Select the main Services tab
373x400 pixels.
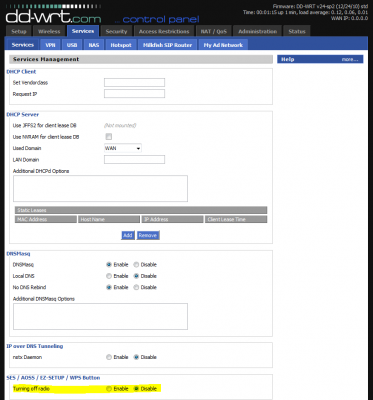[x=83, y=31]
